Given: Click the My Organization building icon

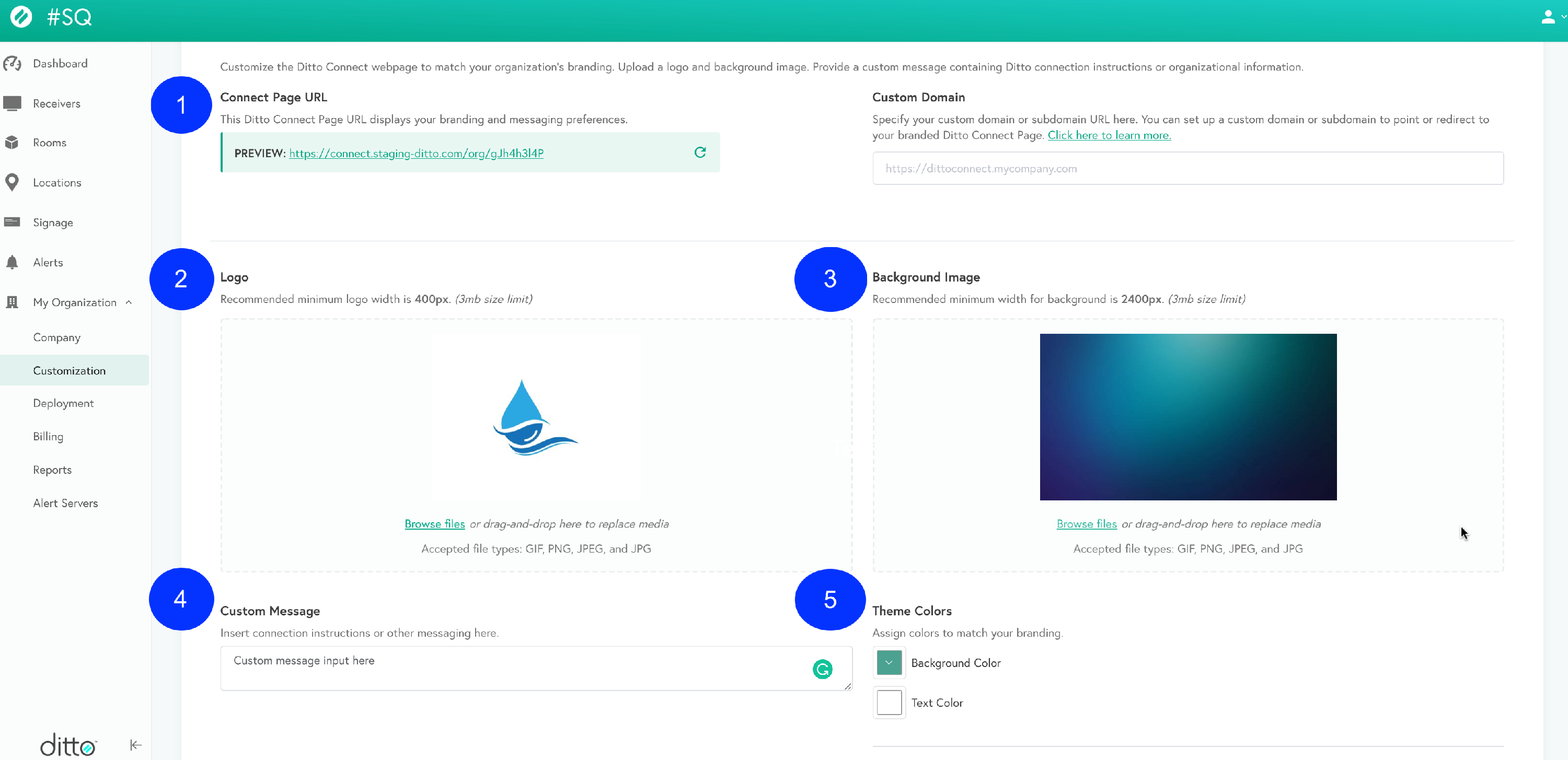Looking at the screenshot, I should tap(12, 302).
